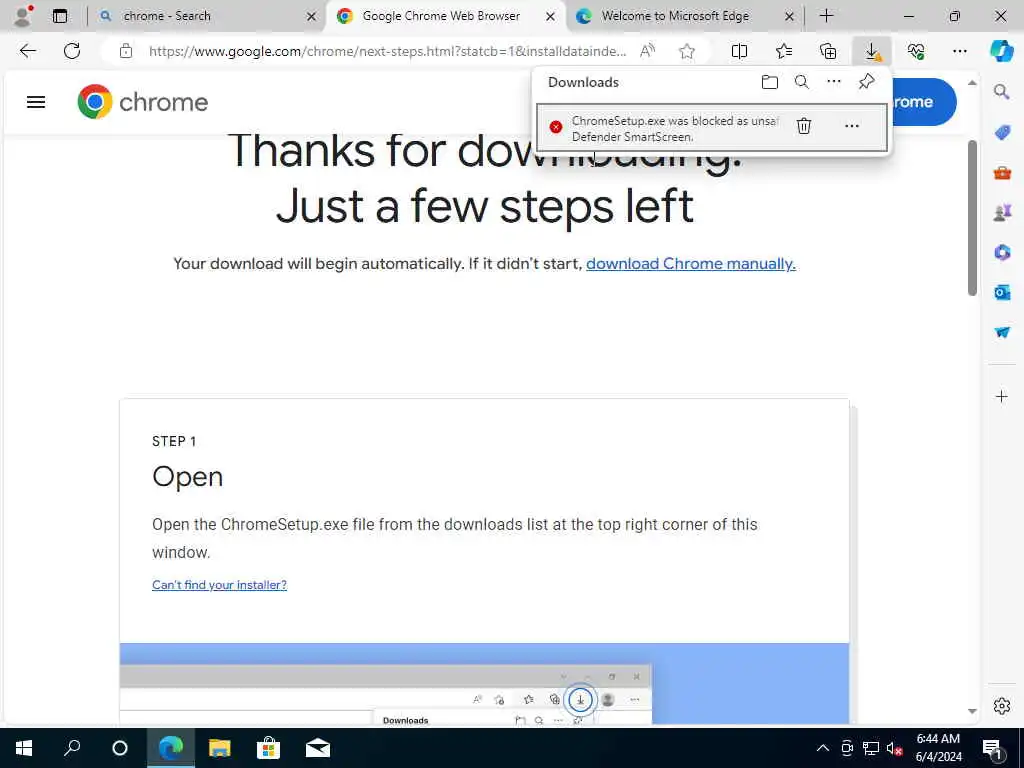
Task: Open sidebar Outlook icon
Action: tap(1001, 293)
